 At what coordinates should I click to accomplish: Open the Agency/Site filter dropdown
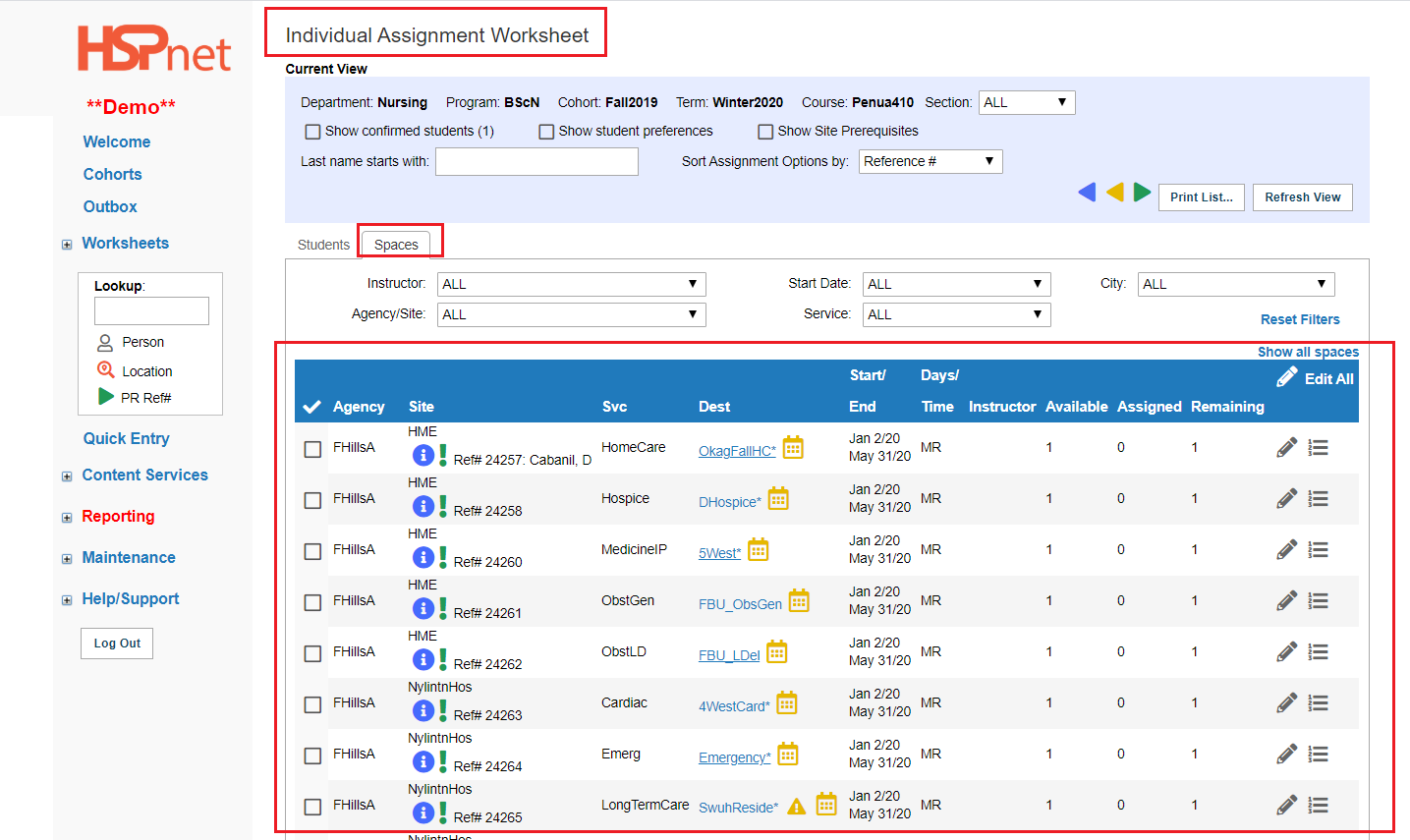pyautogui.click(x=572, y=314)
